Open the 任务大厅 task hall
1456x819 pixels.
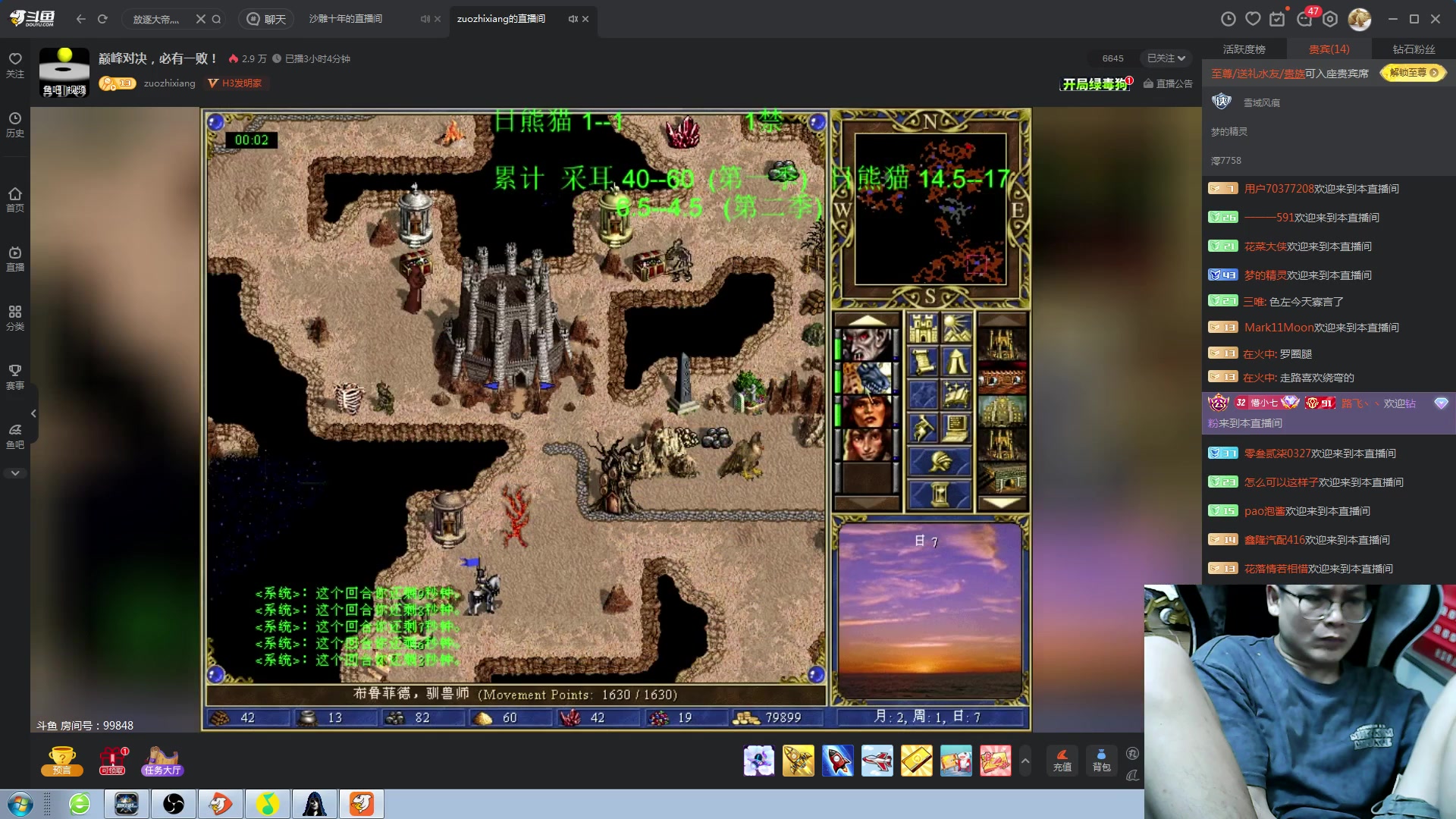click(x=162, y=761)
